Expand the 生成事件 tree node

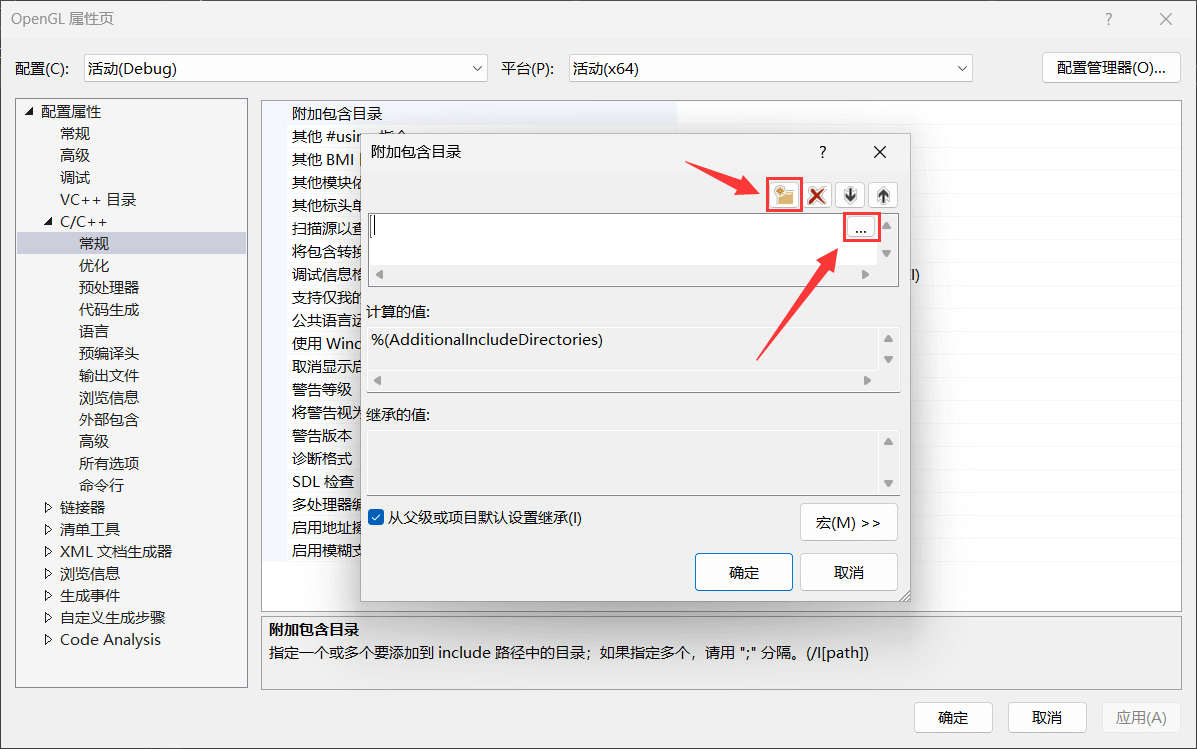[x=48, y=596]
